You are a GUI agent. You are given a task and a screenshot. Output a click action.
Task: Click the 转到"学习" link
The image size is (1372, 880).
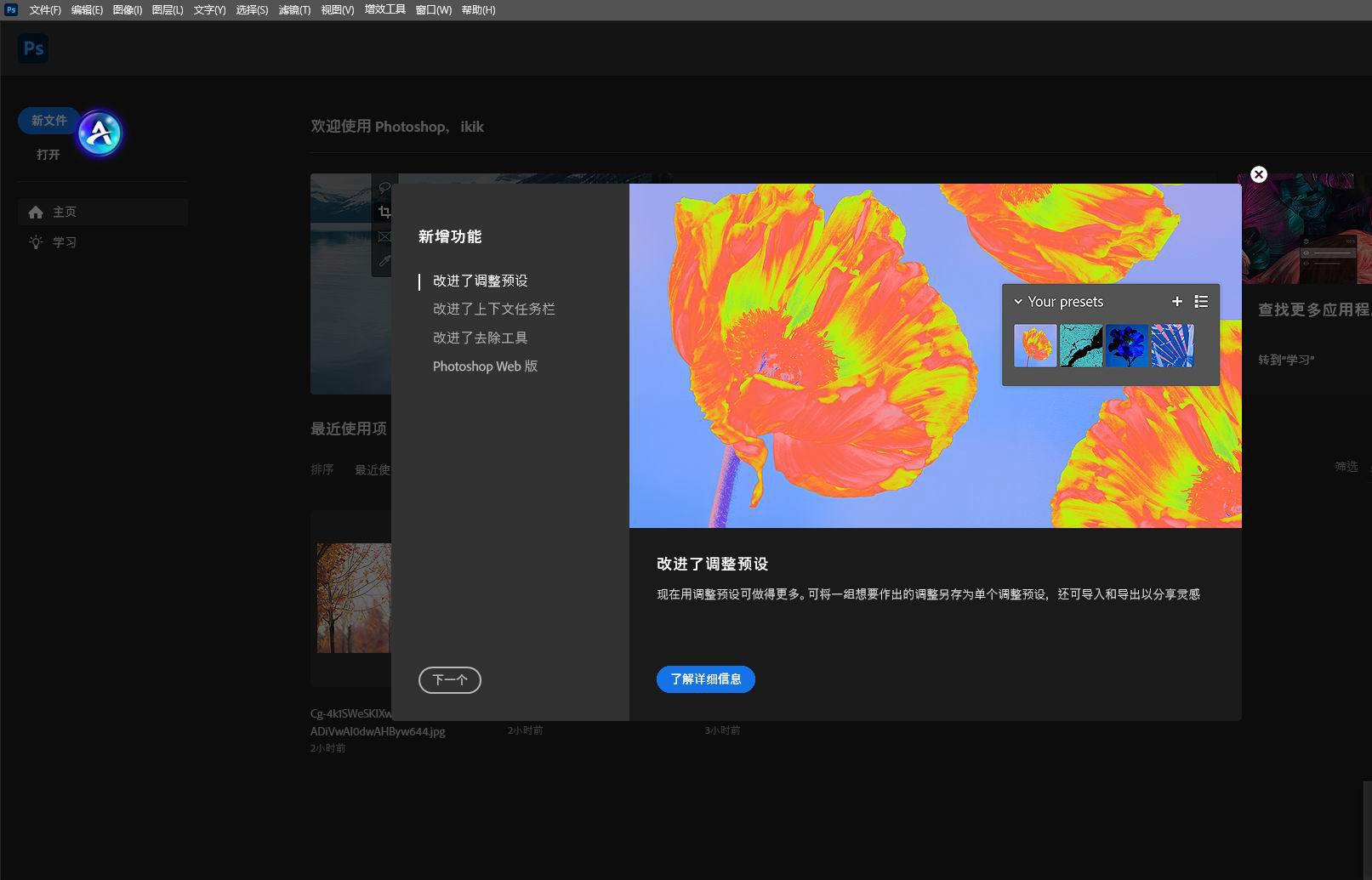point(1286,360)
